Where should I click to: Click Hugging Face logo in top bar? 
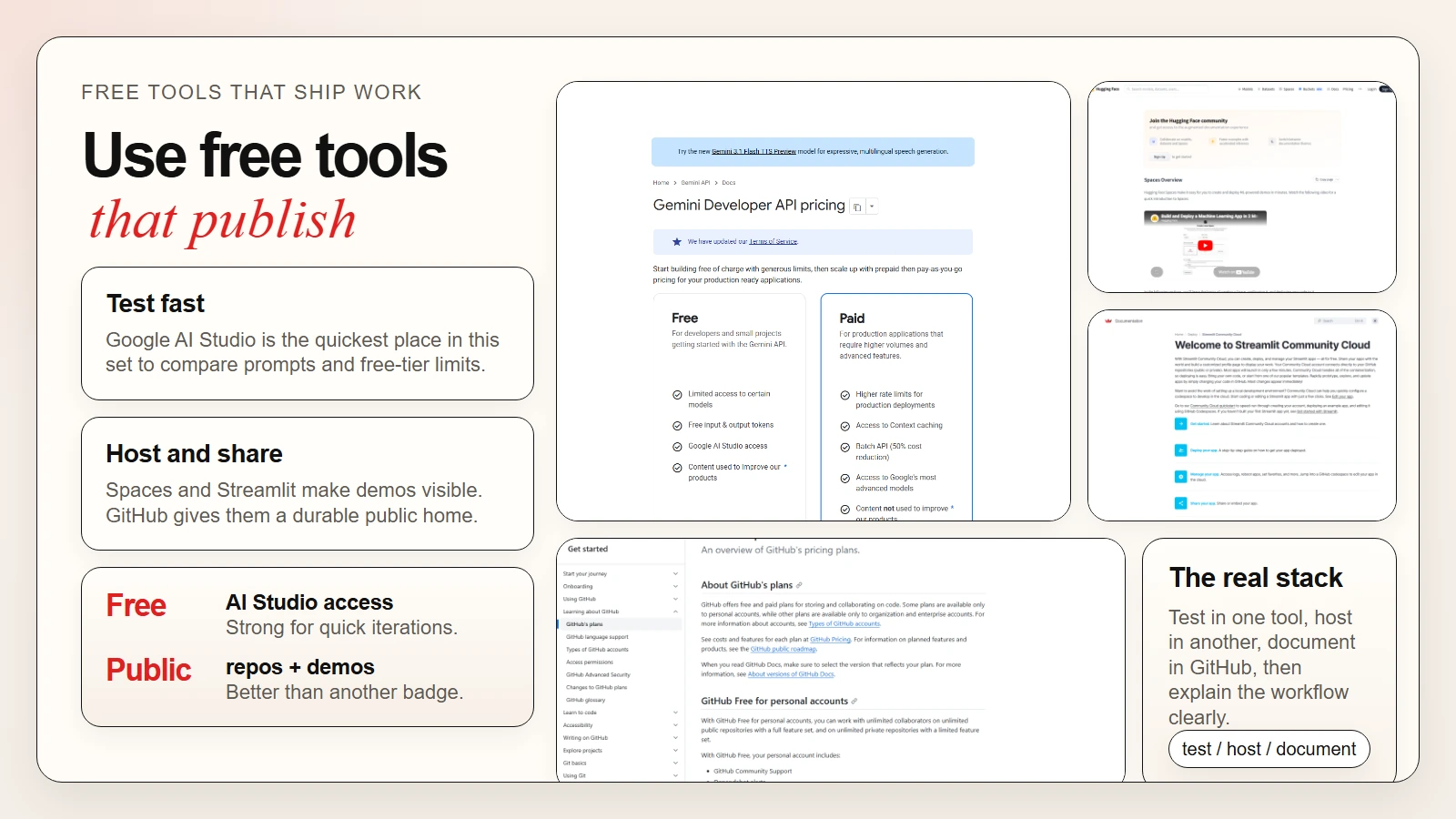coord(1107,89)
